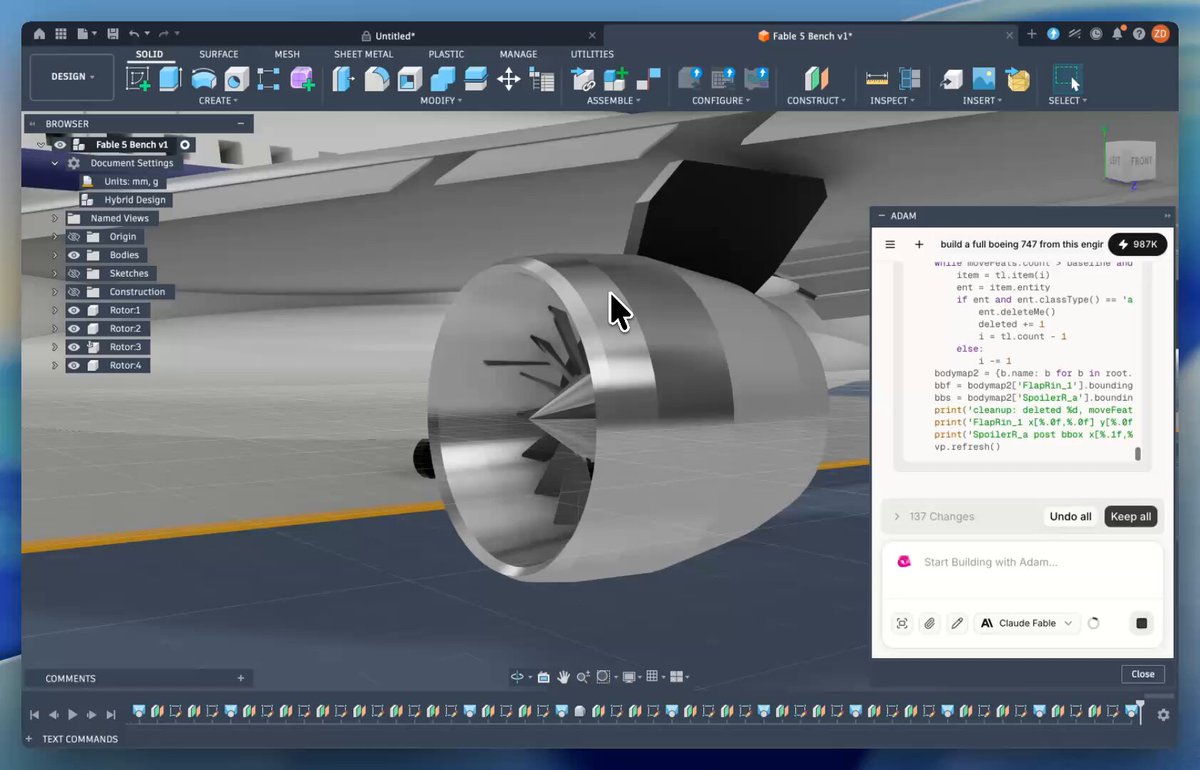Click the Close button below ADAM panel
This screenshot has height=770, width=1200.
point(1143,674)
